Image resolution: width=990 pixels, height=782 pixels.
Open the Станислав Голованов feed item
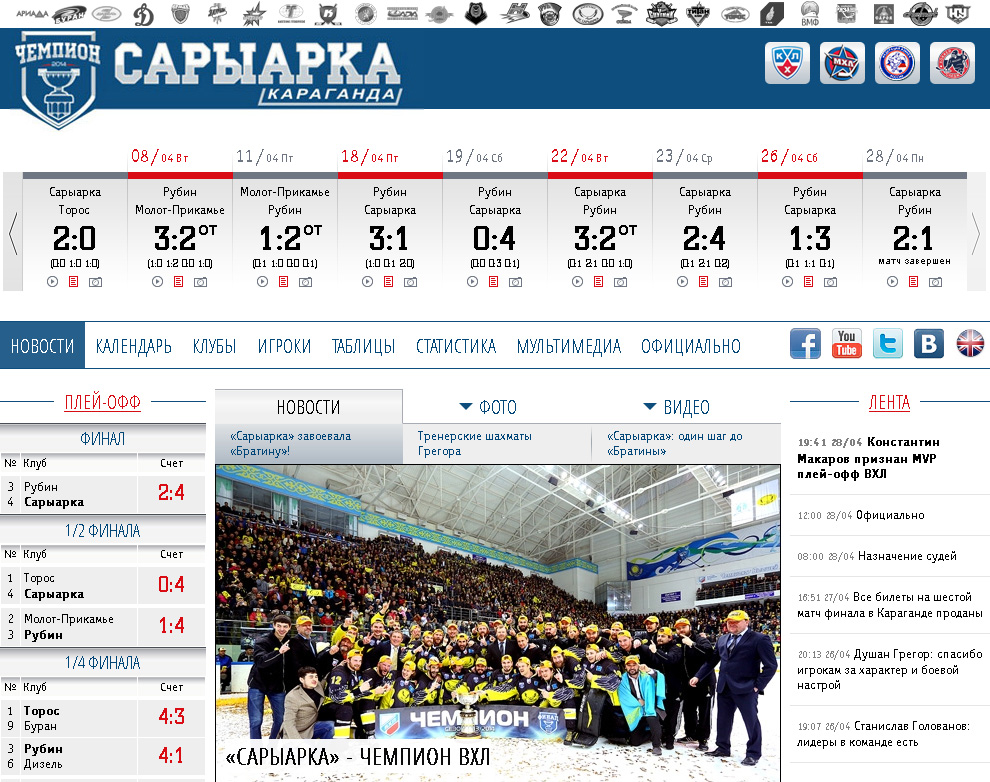pos(883,734)
